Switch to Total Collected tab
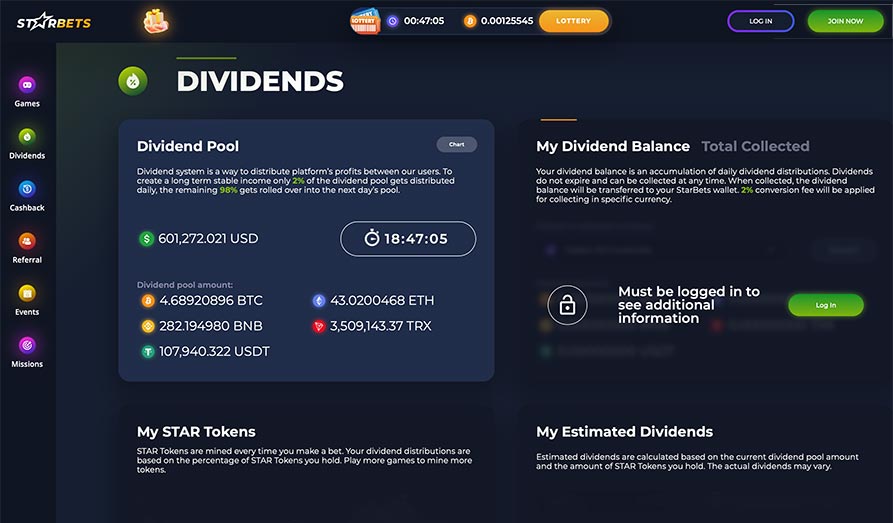This screenshot has width=893, height=523. click(x=755, y=146)
